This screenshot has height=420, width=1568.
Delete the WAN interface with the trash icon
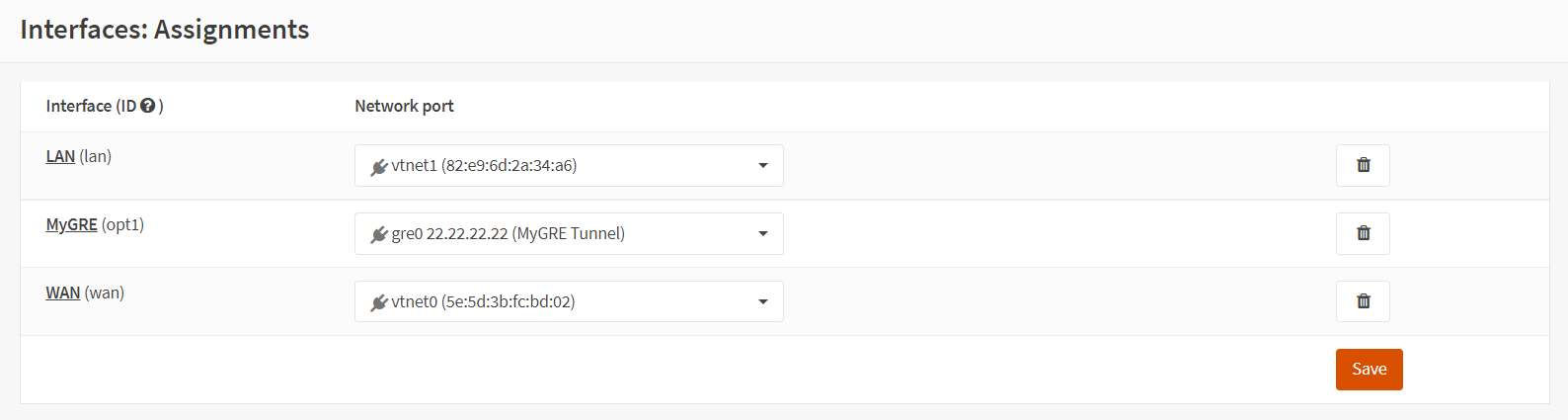1363,301
